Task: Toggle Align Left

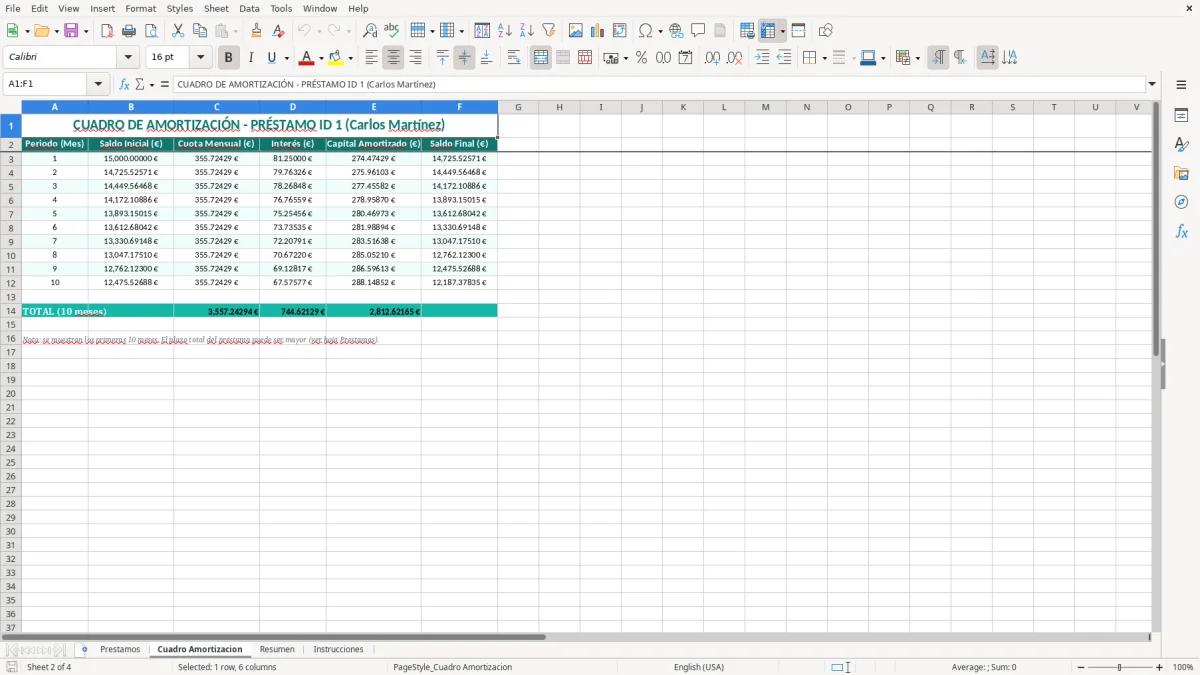Action: coord(372,58)
